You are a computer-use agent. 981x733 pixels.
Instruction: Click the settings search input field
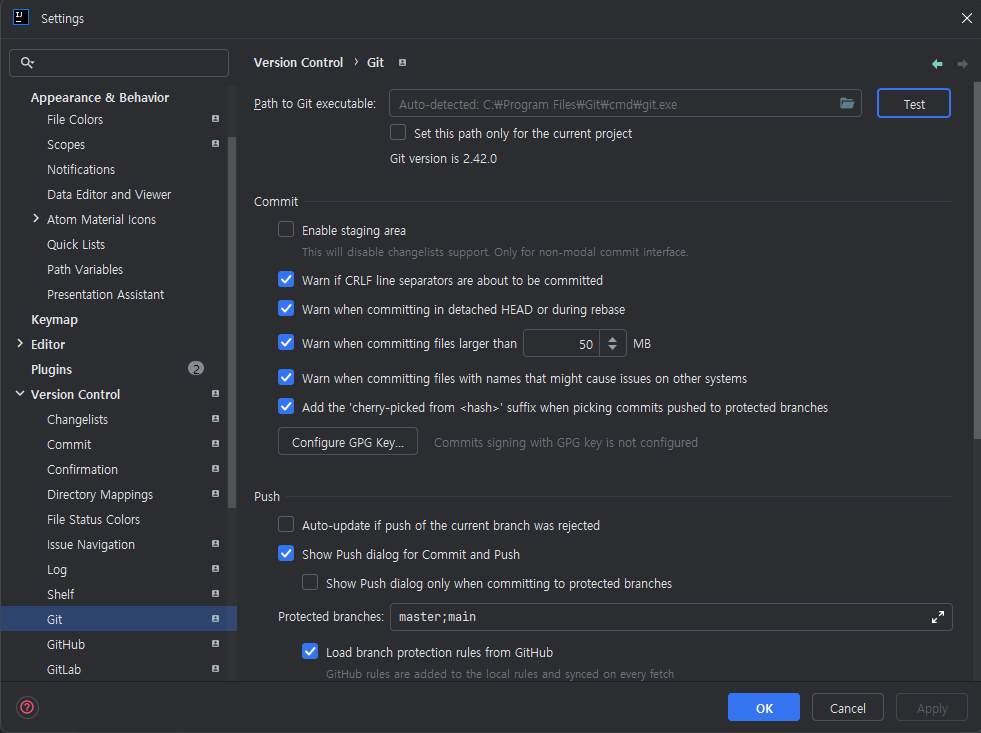pos(119,63)
